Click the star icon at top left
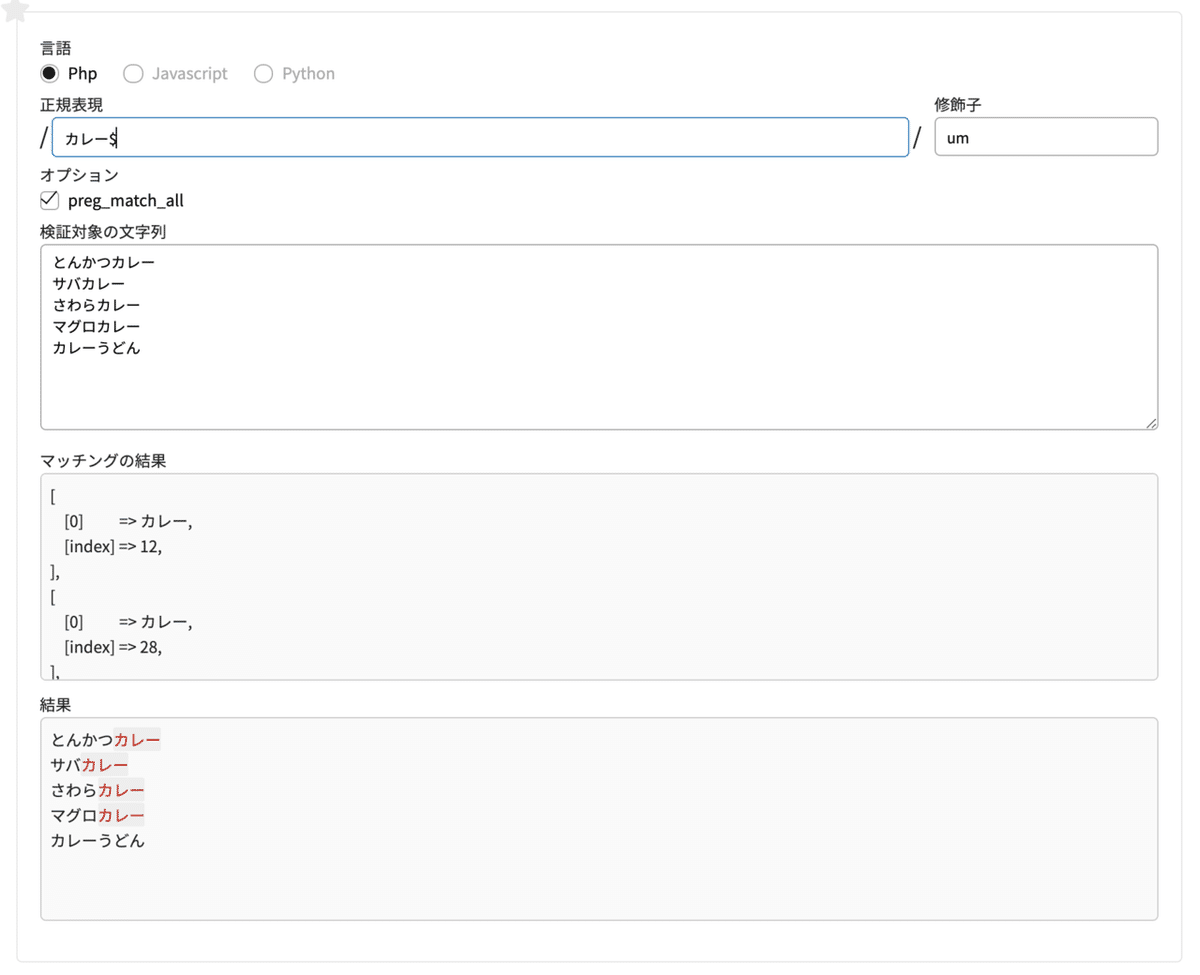 click(17, 10)
